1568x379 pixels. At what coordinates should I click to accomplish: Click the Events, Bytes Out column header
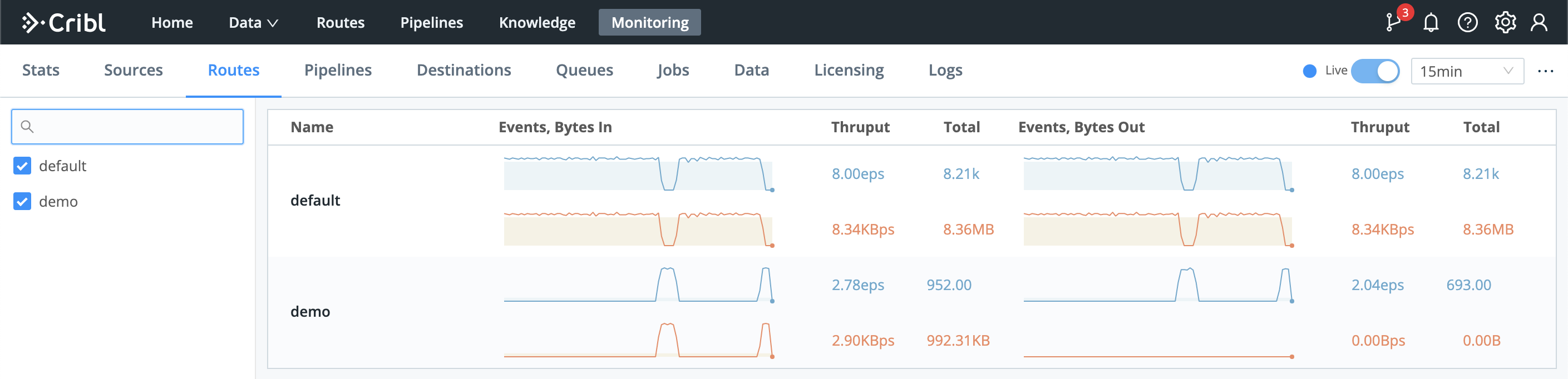coord(1081,127)
